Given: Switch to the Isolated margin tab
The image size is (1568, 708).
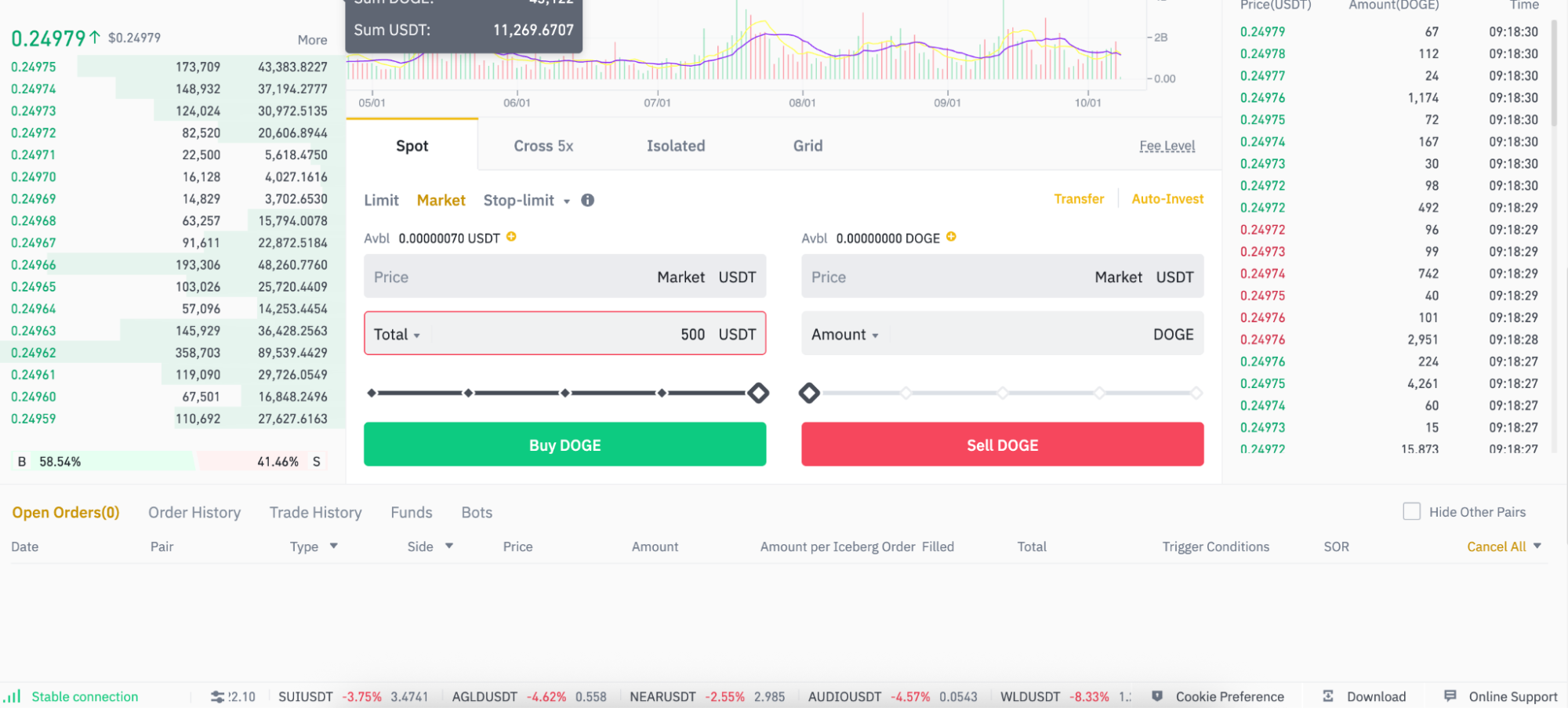Looking at the screenshot, I should [675, 145].
